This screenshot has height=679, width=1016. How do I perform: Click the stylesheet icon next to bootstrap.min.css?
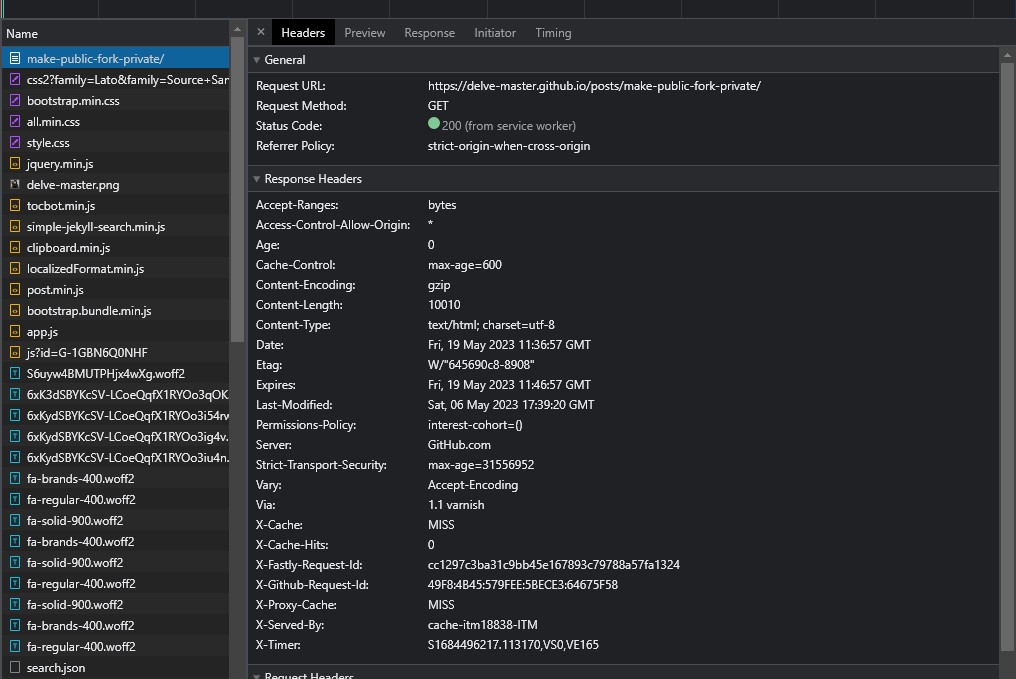(x=15, y=100)
